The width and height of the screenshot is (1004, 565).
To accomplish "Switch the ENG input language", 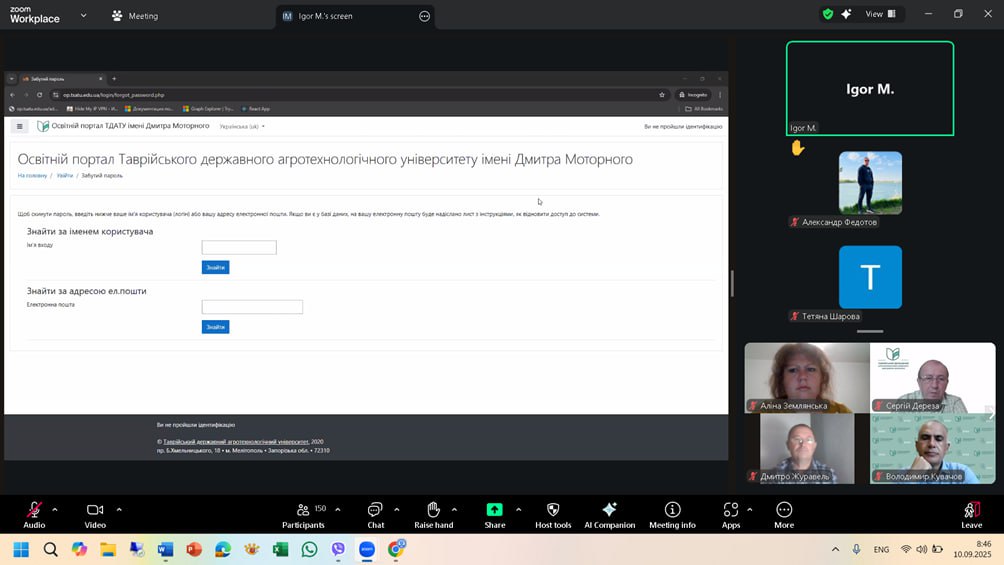I will click(881, 550).
